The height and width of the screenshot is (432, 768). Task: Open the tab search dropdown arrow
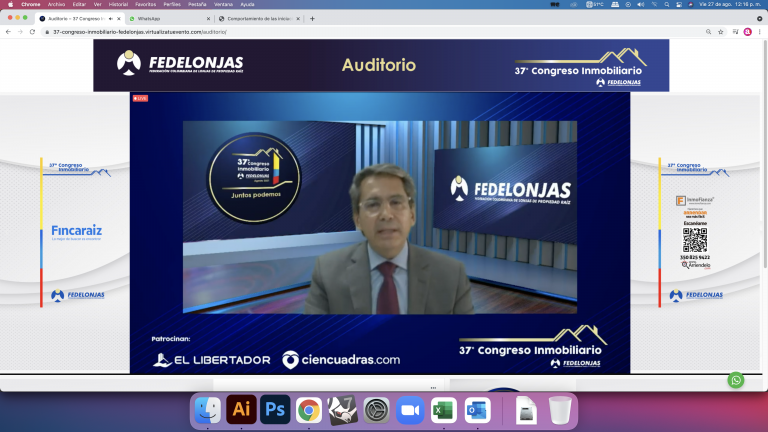pyautogui.click(x=760, y=19)
